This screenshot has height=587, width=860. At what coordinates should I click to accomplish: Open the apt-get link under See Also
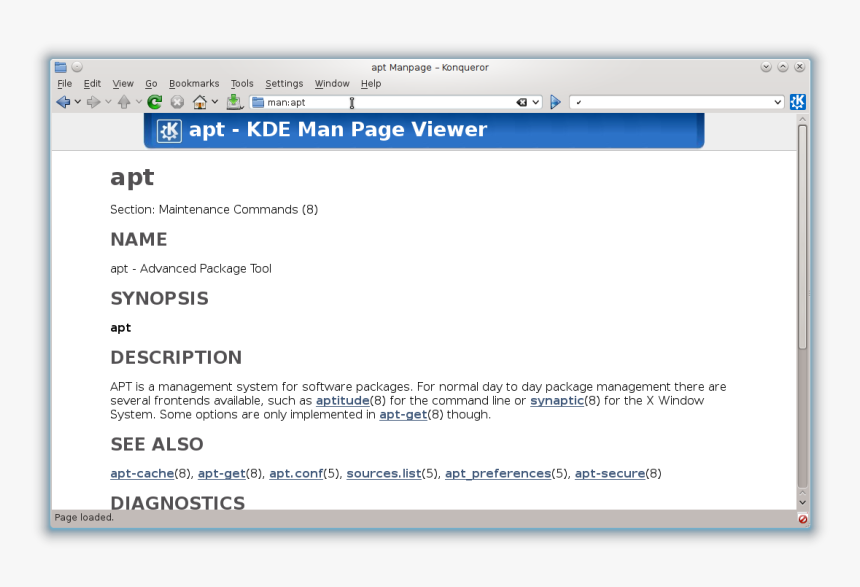pos(222,473)
